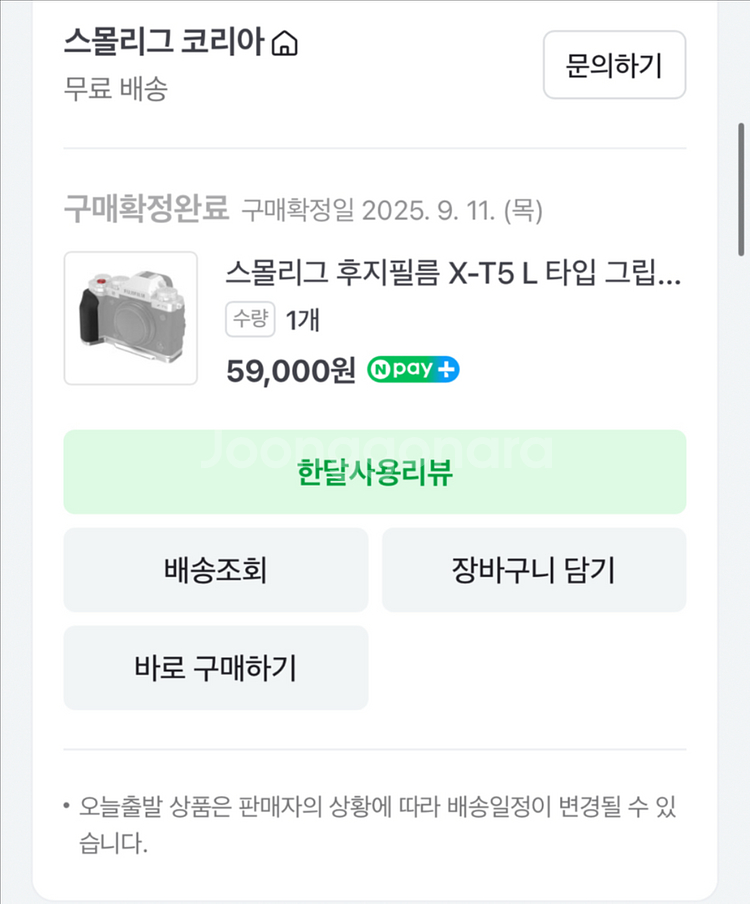Click the 수량 quantity badge
Image resolution: width=750 pixels, height=904 pixels.
click(250, 320)
